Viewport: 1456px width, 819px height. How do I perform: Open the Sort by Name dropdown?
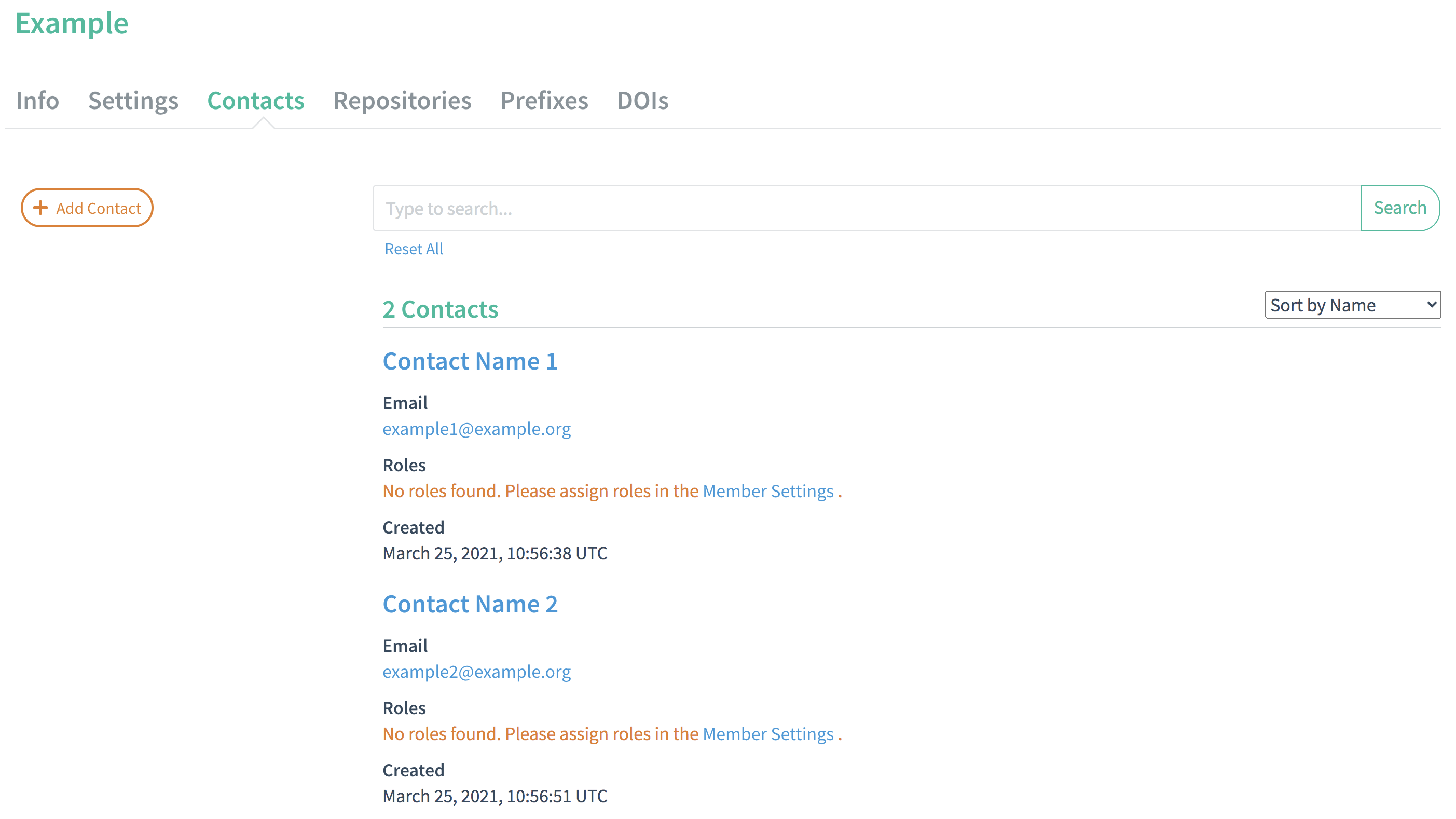point(1352,305)
